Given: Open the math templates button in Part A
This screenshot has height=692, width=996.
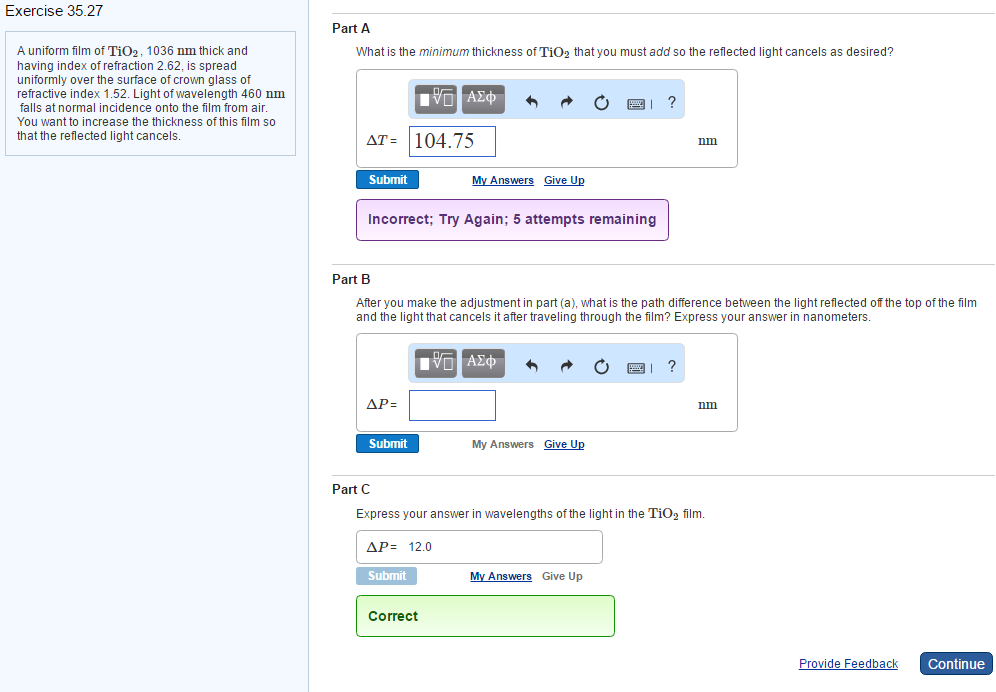Looking at the screenshot, I should (x=435, y=99).
